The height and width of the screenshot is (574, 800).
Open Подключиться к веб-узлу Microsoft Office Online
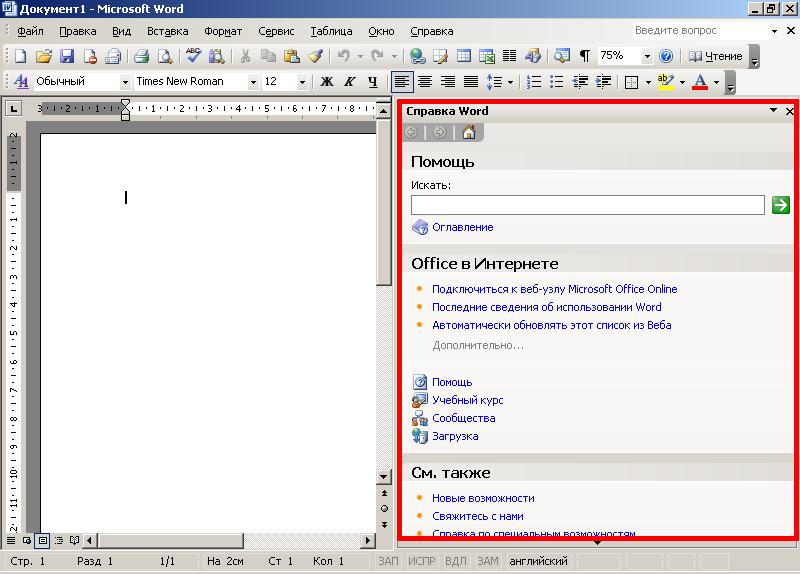(555, 289)
